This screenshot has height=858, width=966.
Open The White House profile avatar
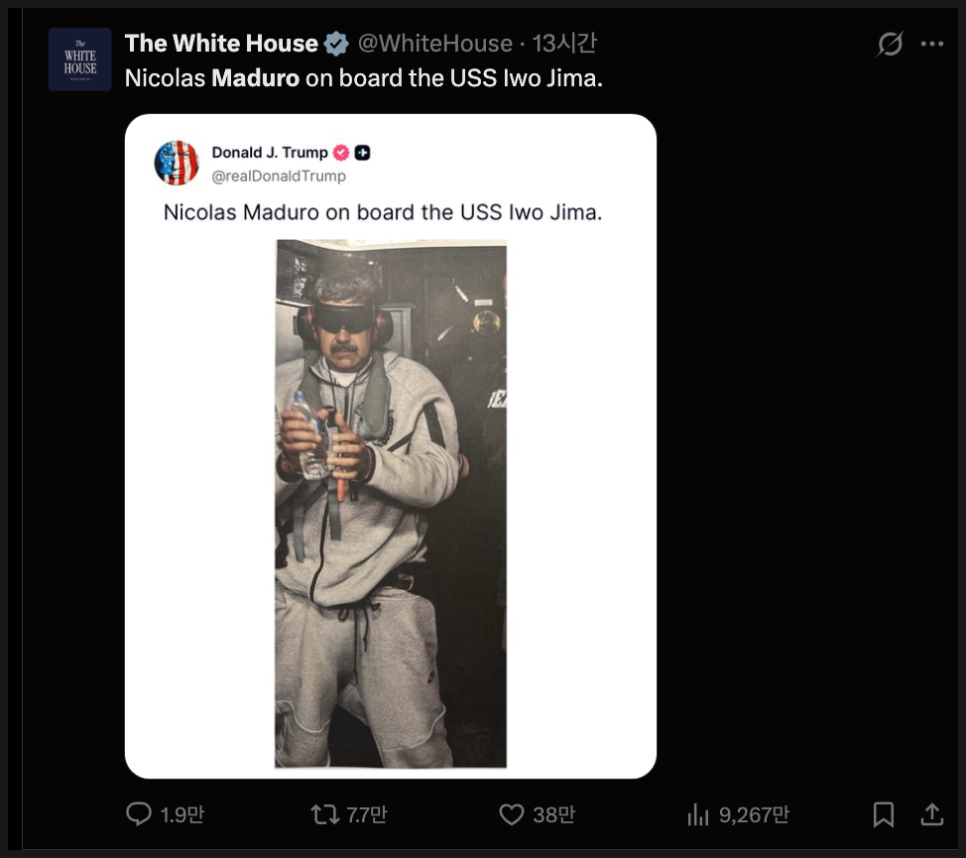80,60
